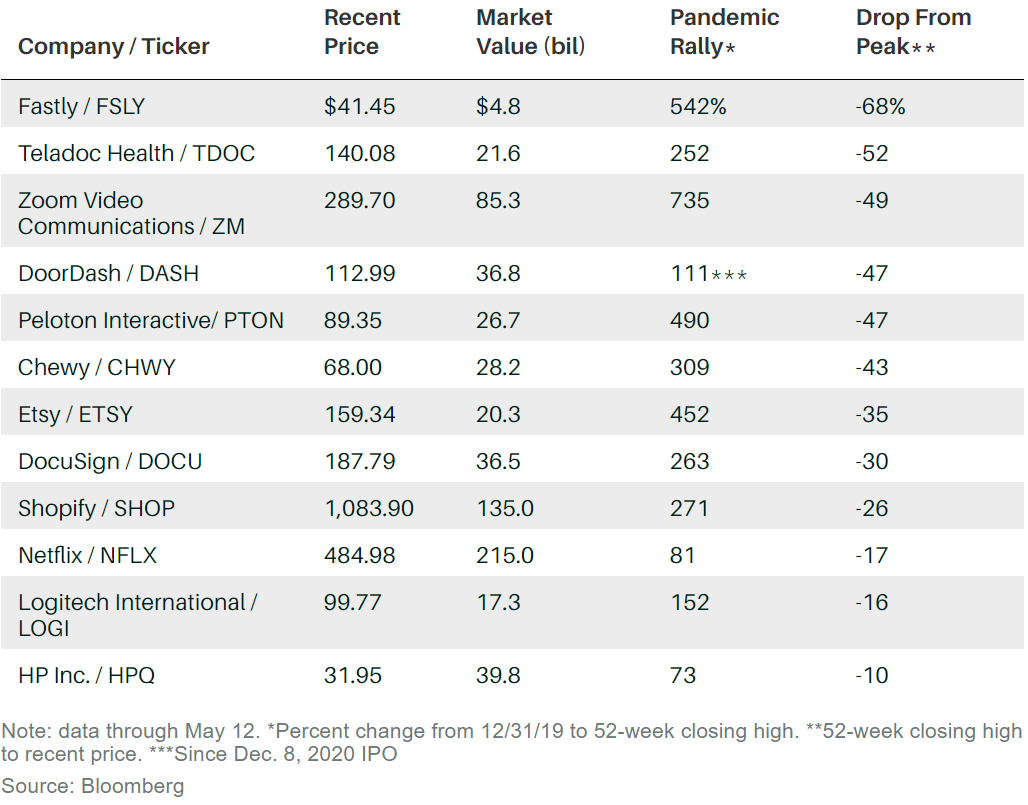Click the Pandemic Rally column header
The width and height of the screenshot is (1028, 805).
coord(724,32)
